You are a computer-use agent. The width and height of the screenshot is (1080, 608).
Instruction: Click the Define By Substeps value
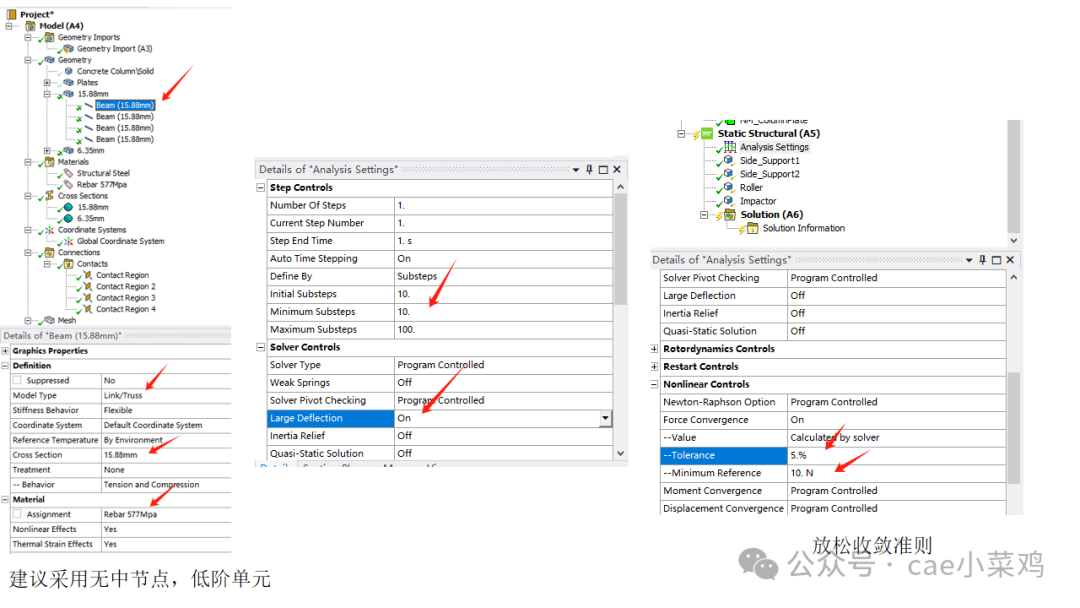(x=503, y=276)
